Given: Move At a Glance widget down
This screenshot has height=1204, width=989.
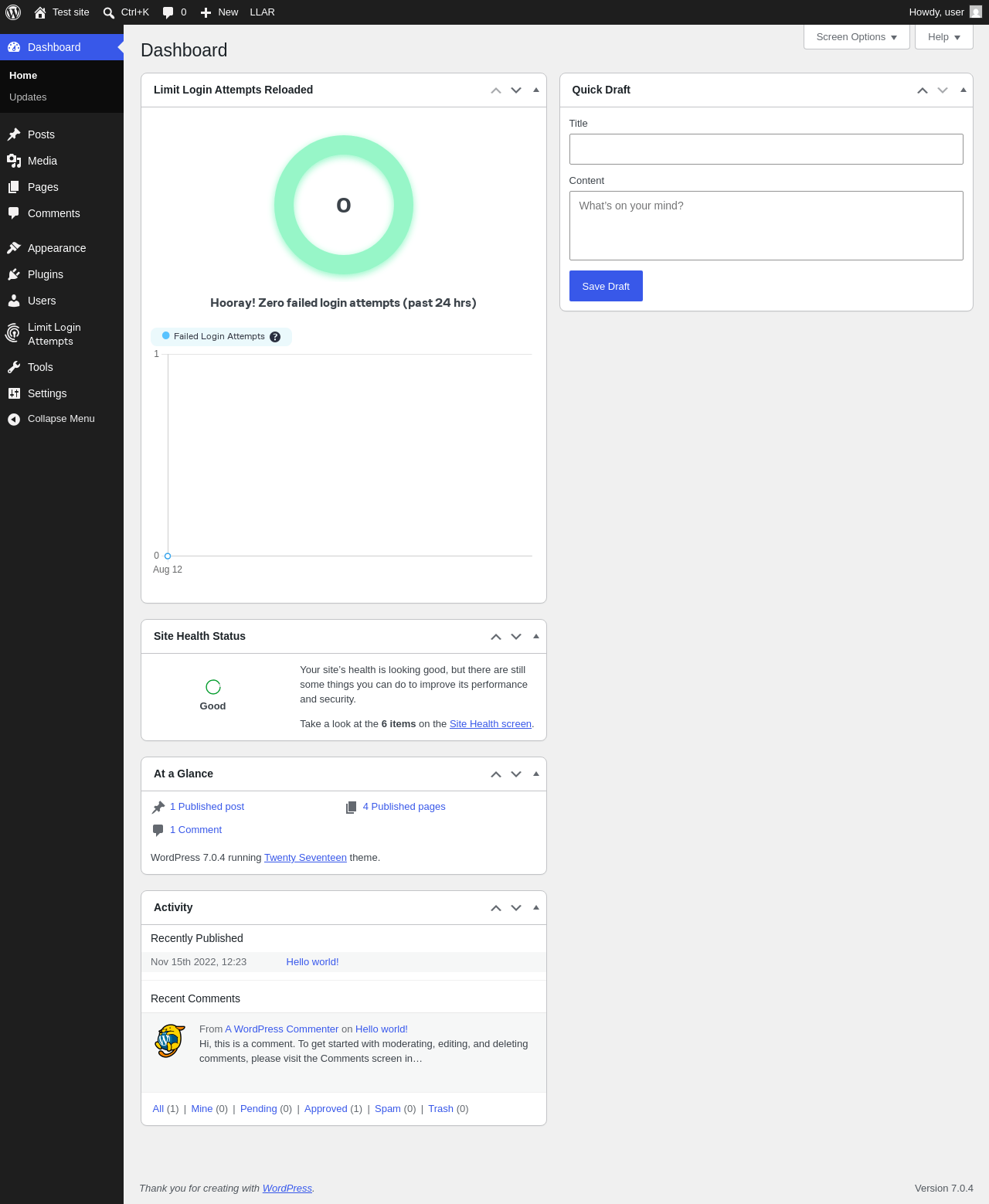Looking at the screenshot, I should point(516,774).
